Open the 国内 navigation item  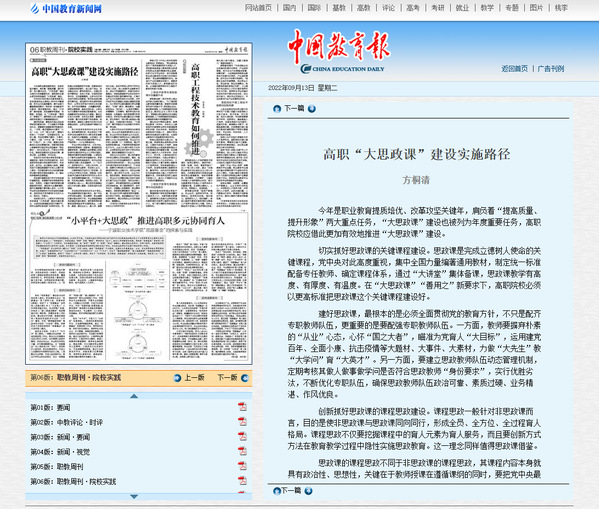pyautogui.click(x=290, y=8)
